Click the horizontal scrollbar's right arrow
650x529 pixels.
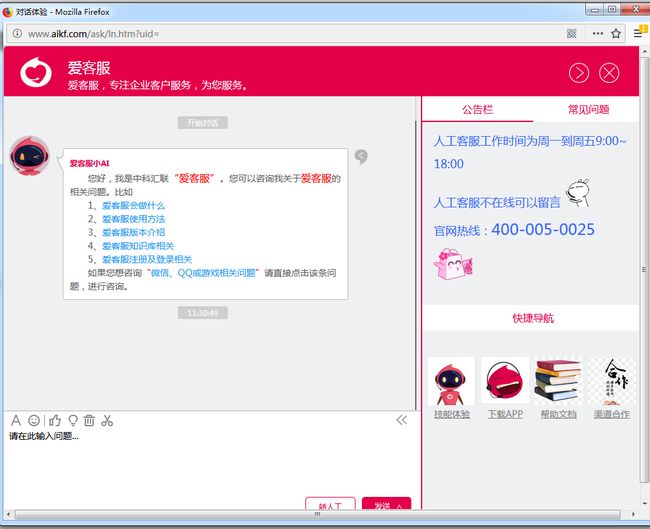633,514
